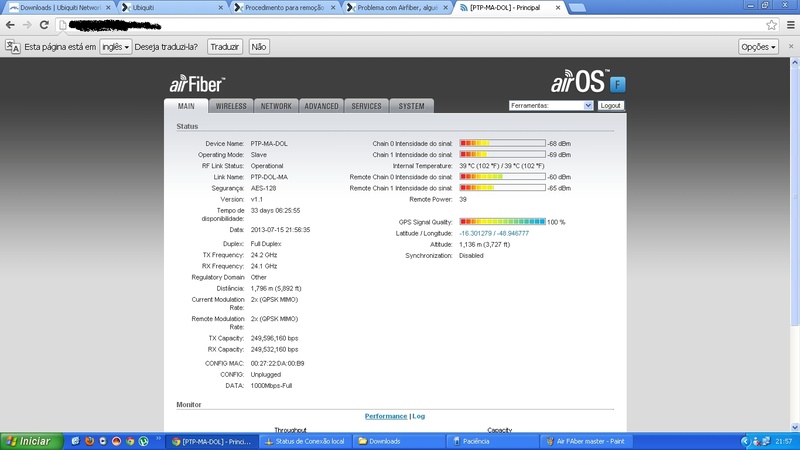Bookmark this page with the star icon

(771, 24)
